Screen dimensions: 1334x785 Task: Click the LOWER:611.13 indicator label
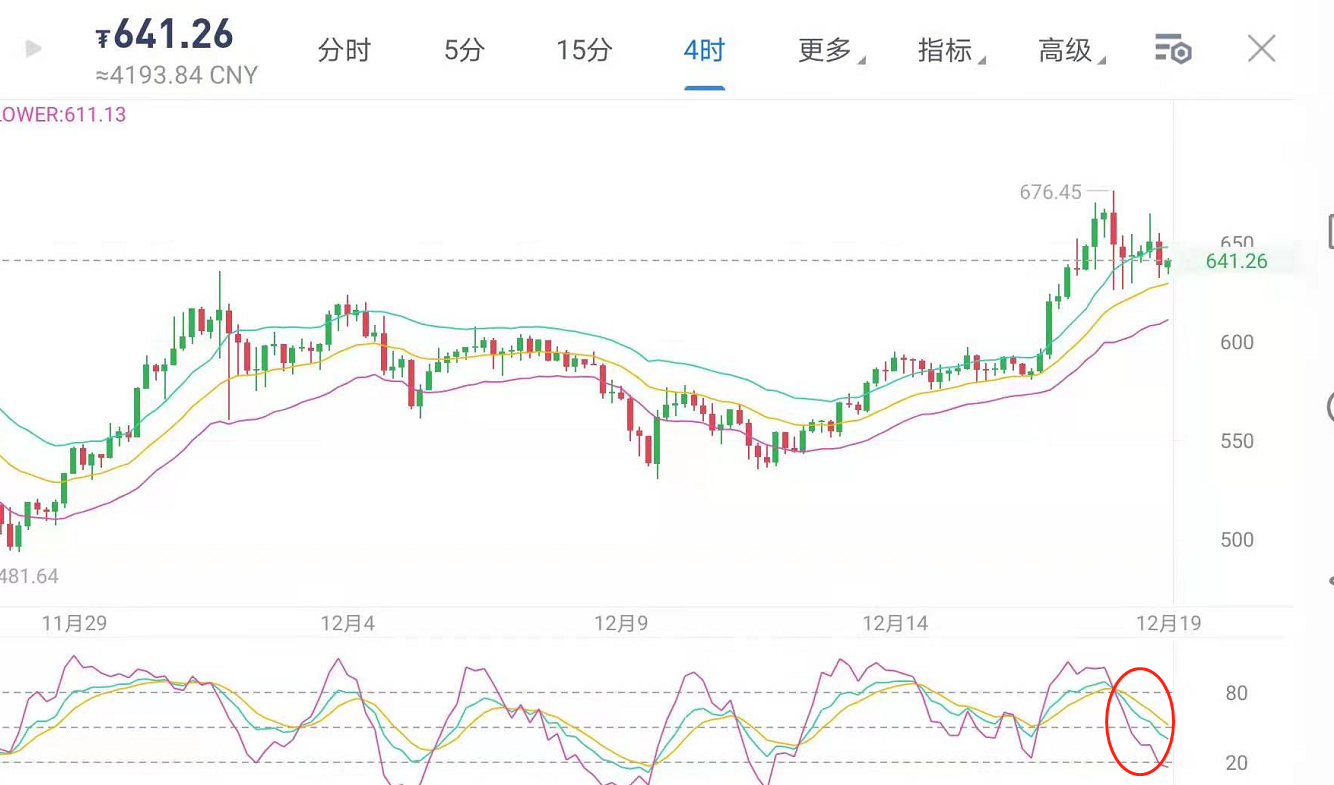(62, 115)
